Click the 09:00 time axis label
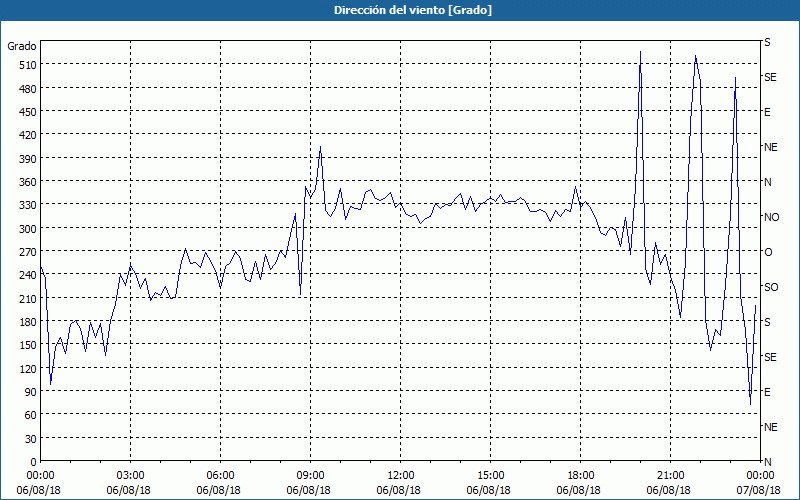This screenshot has height=500, width=800. (x=310, y=476)
